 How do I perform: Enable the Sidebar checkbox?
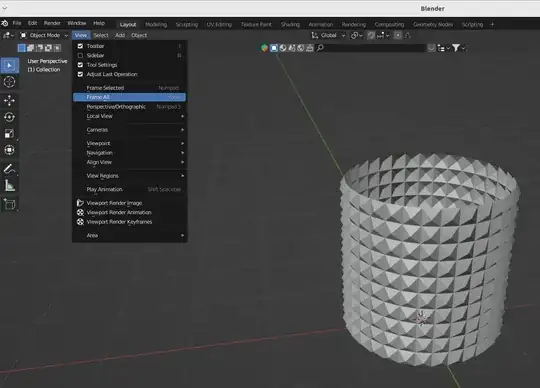80,55
